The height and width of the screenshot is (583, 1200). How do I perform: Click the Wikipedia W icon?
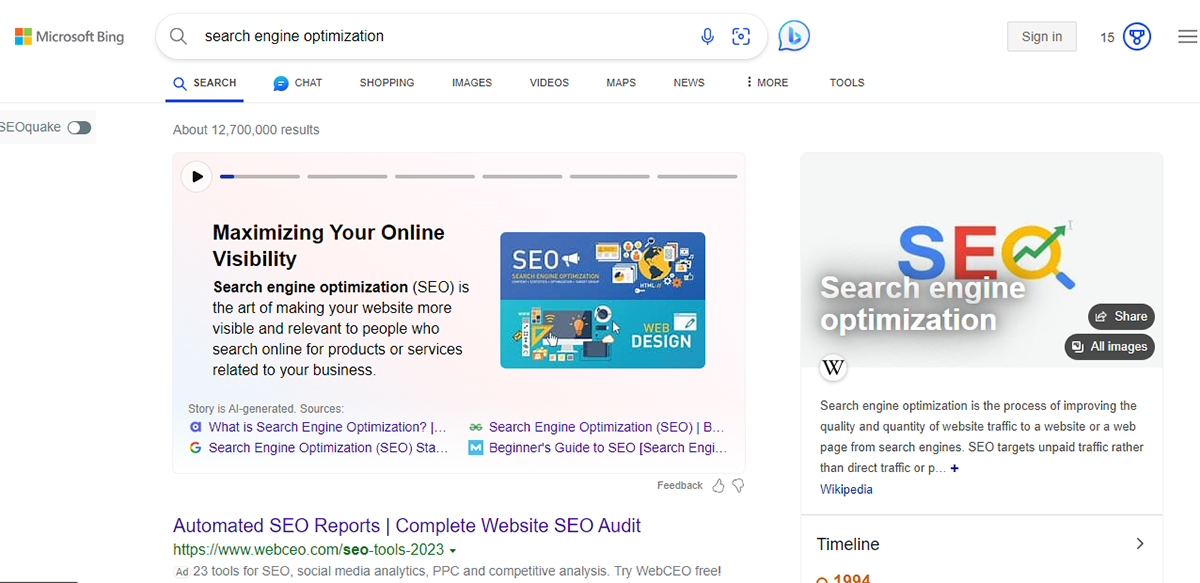pyautogui.click(x=833, y=367)
